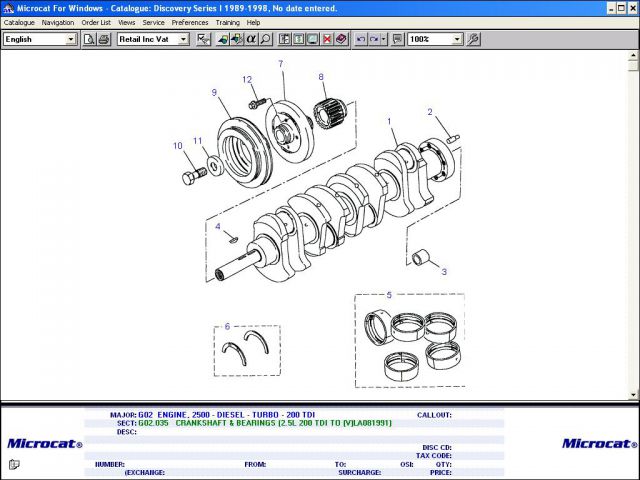Select callout number 5 main bearings set
Screen dimensions: 640x480
coord(389,295)
